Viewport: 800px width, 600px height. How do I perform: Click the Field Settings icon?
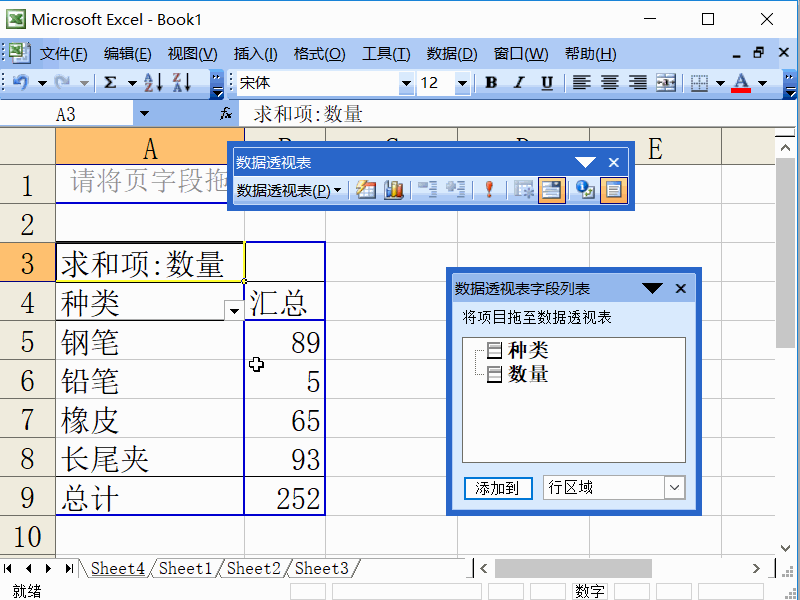(585, 190)
